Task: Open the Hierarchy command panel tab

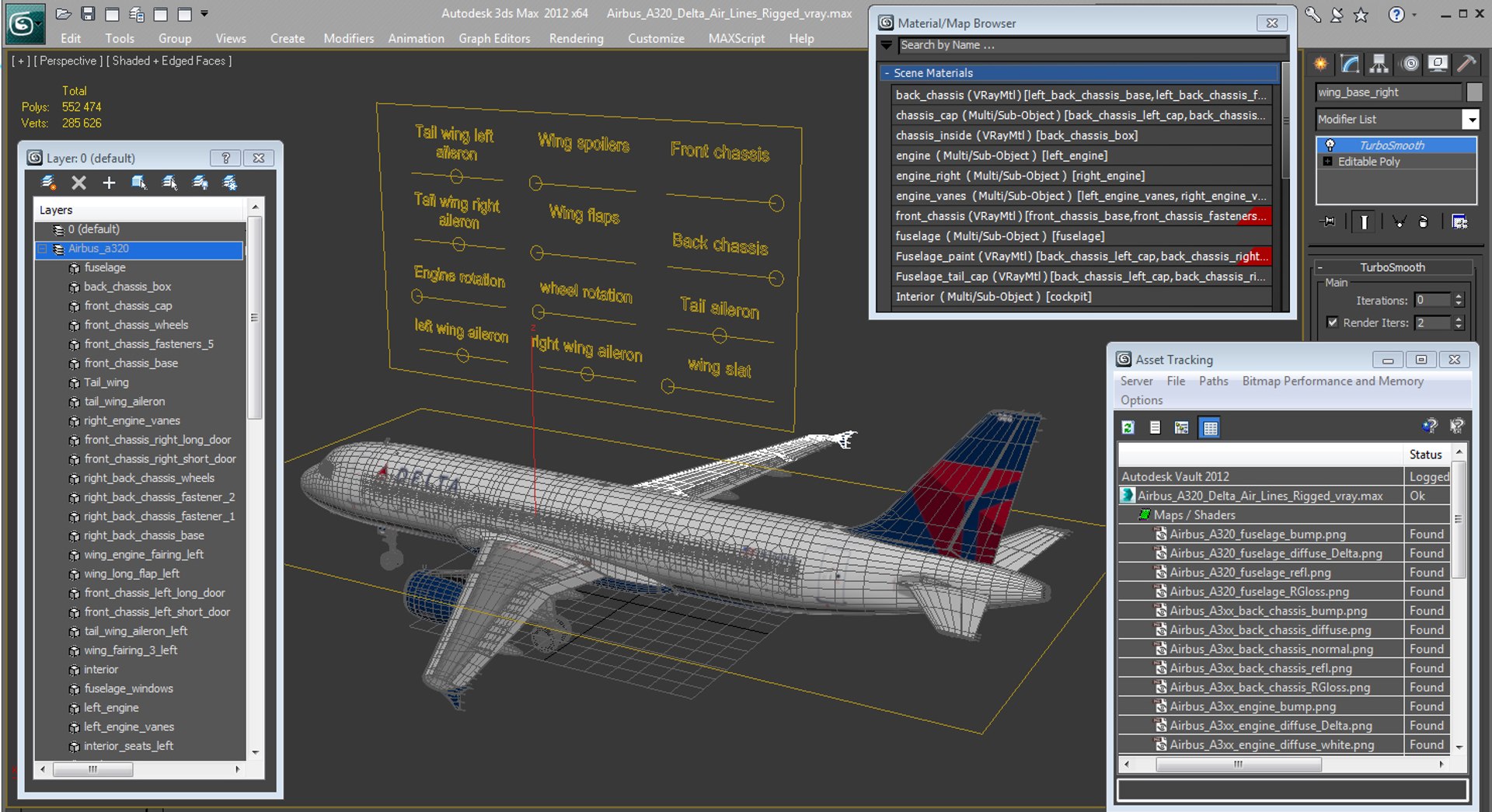Action: [x=1379, y=64]
